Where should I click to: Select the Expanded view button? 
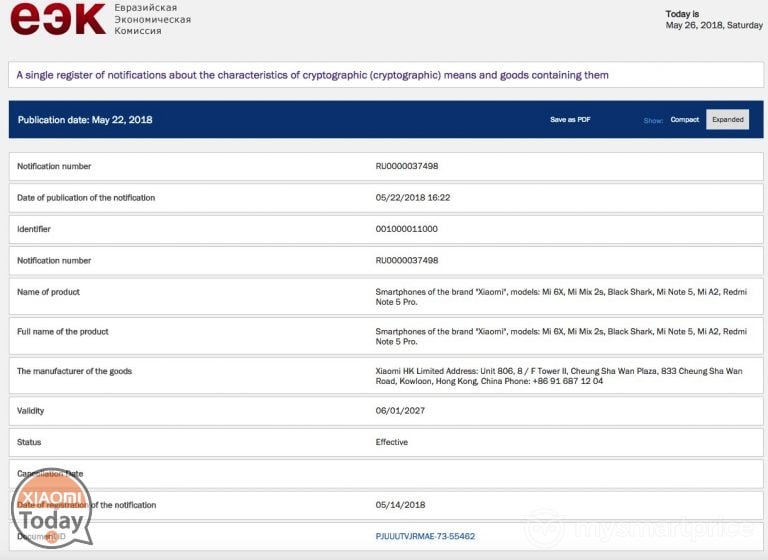point(727,120)
